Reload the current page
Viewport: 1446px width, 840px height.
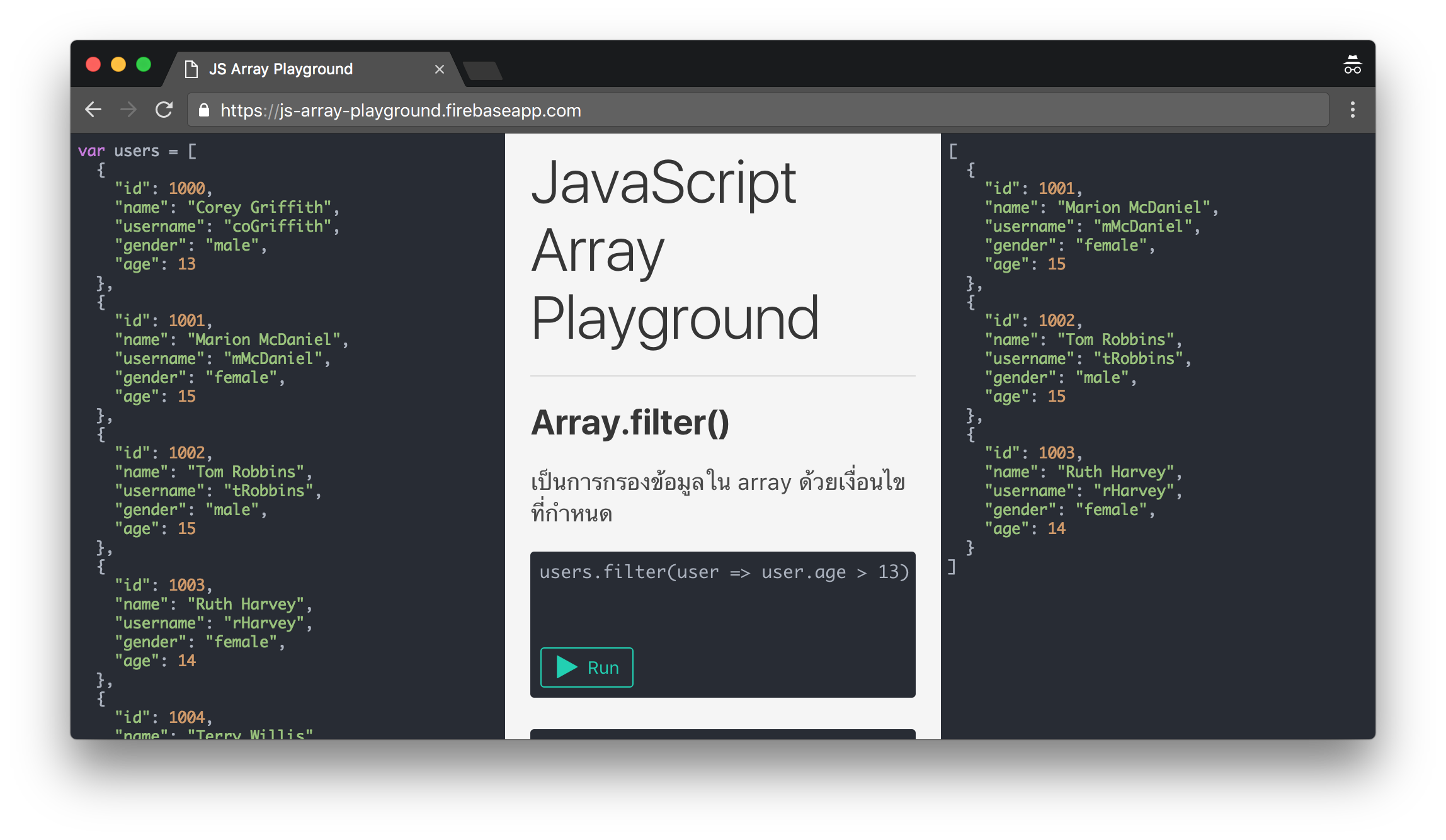coord(164,110)
